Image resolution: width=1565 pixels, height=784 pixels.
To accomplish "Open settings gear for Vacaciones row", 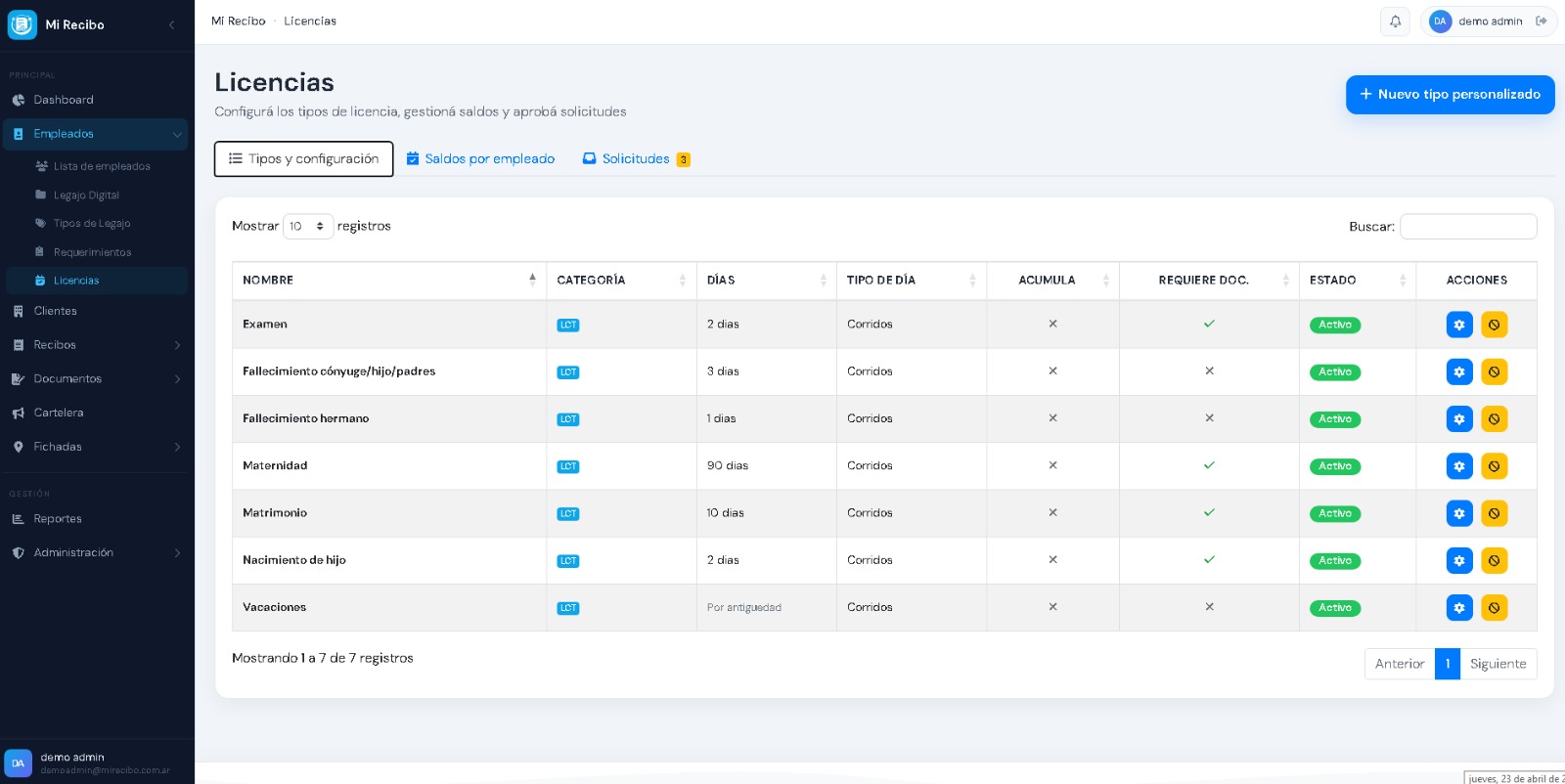I will 1458,608.
